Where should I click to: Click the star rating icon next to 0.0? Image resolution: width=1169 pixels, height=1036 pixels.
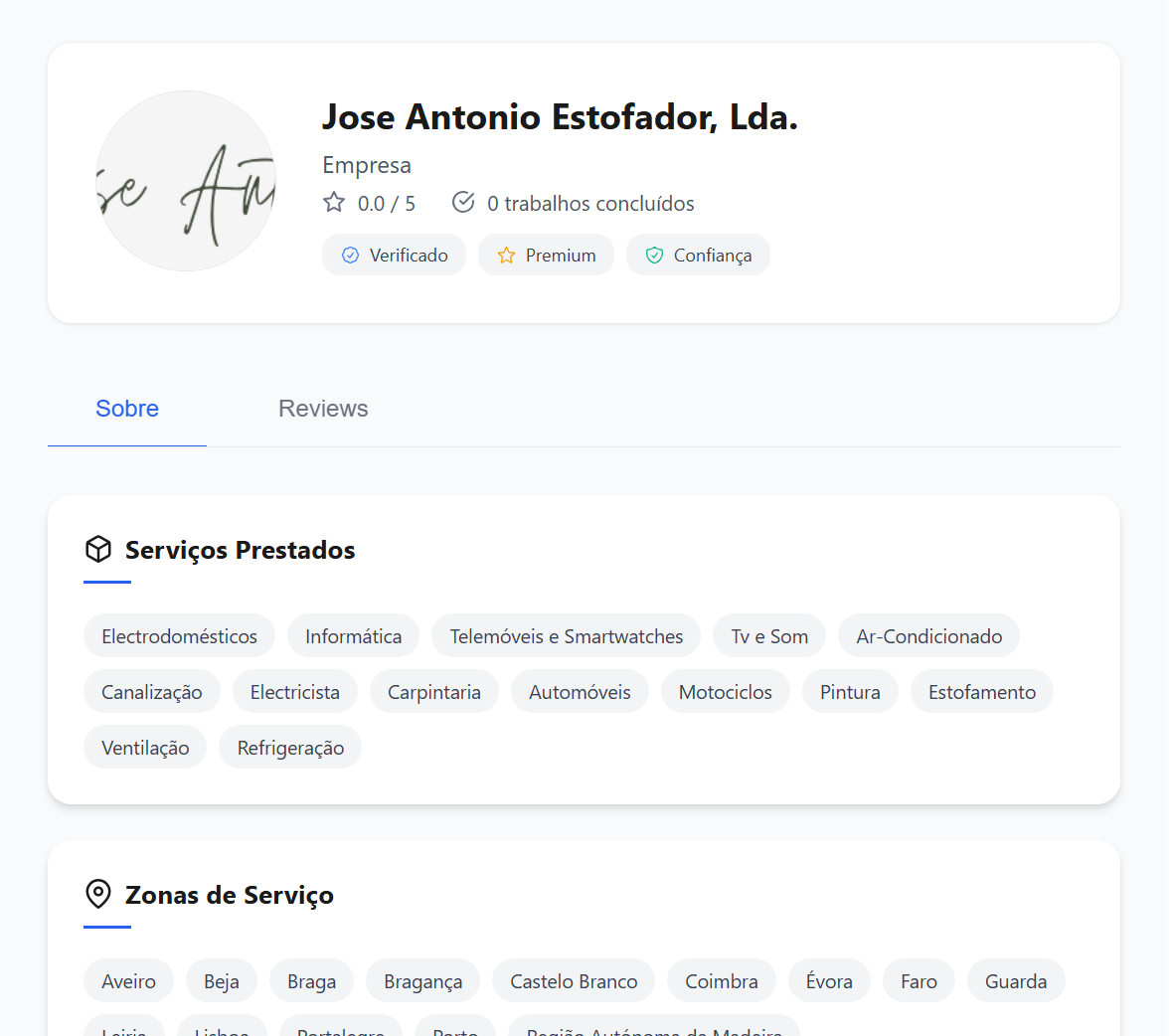[333, 202]
